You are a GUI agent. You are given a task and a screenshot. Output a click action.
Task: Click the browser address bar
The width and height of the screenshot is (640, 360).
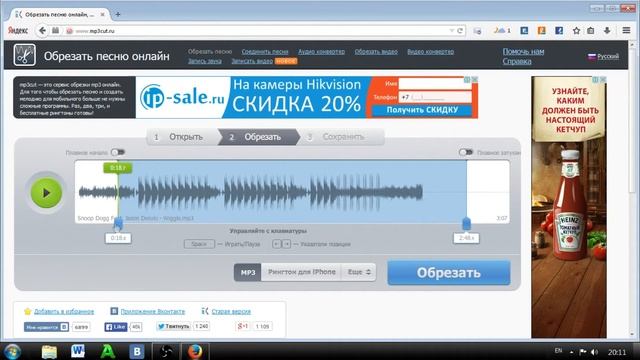point(261,31)
